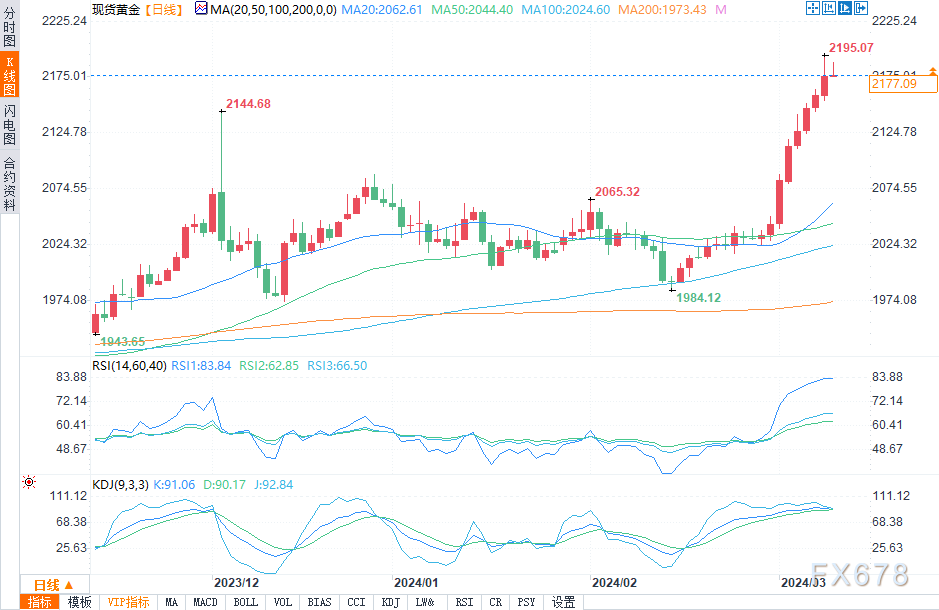Toggle the highlighted play-axis chart icon
939x610 pixels.
point(844,8)
